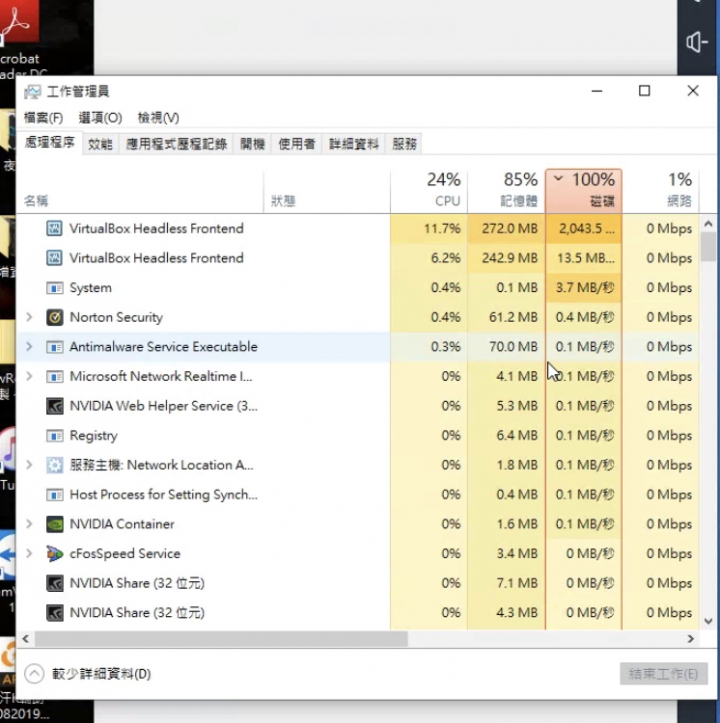
Task: Click the System process icon
Action: click(54, 288)
